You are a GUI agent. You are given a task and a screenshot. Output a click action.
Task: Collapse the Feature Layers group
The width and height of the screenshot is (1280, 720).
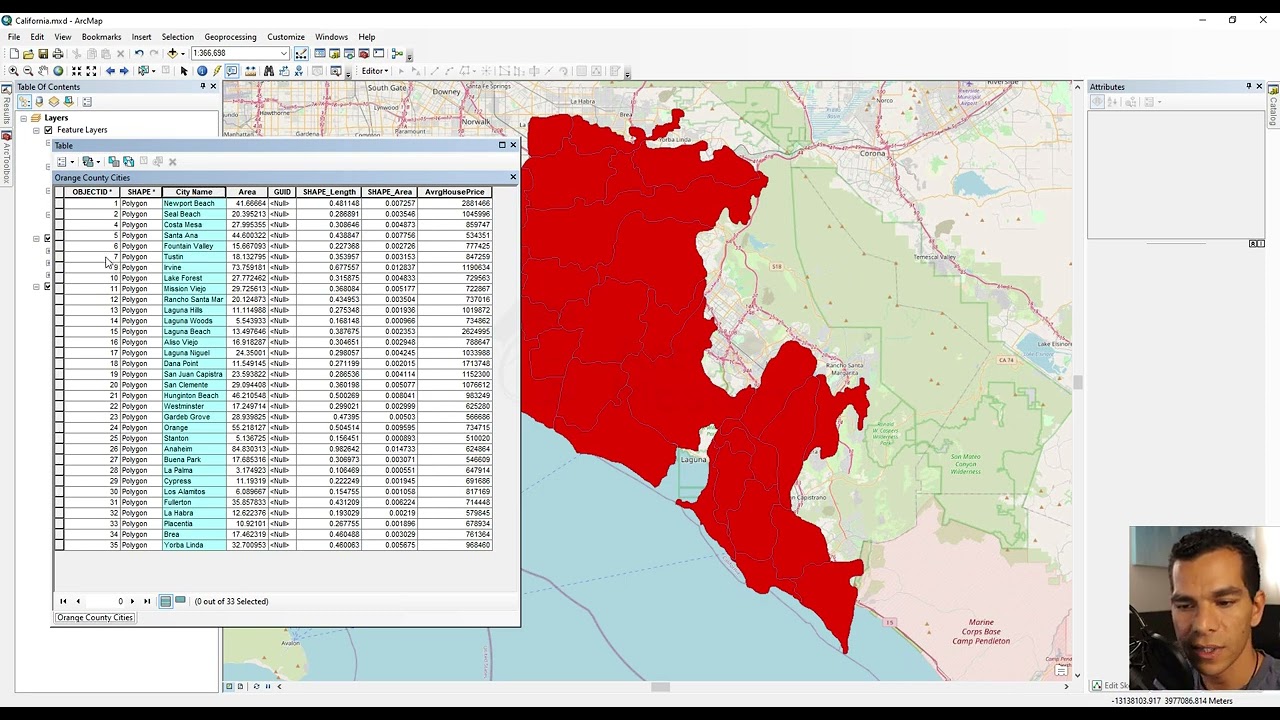36,130
